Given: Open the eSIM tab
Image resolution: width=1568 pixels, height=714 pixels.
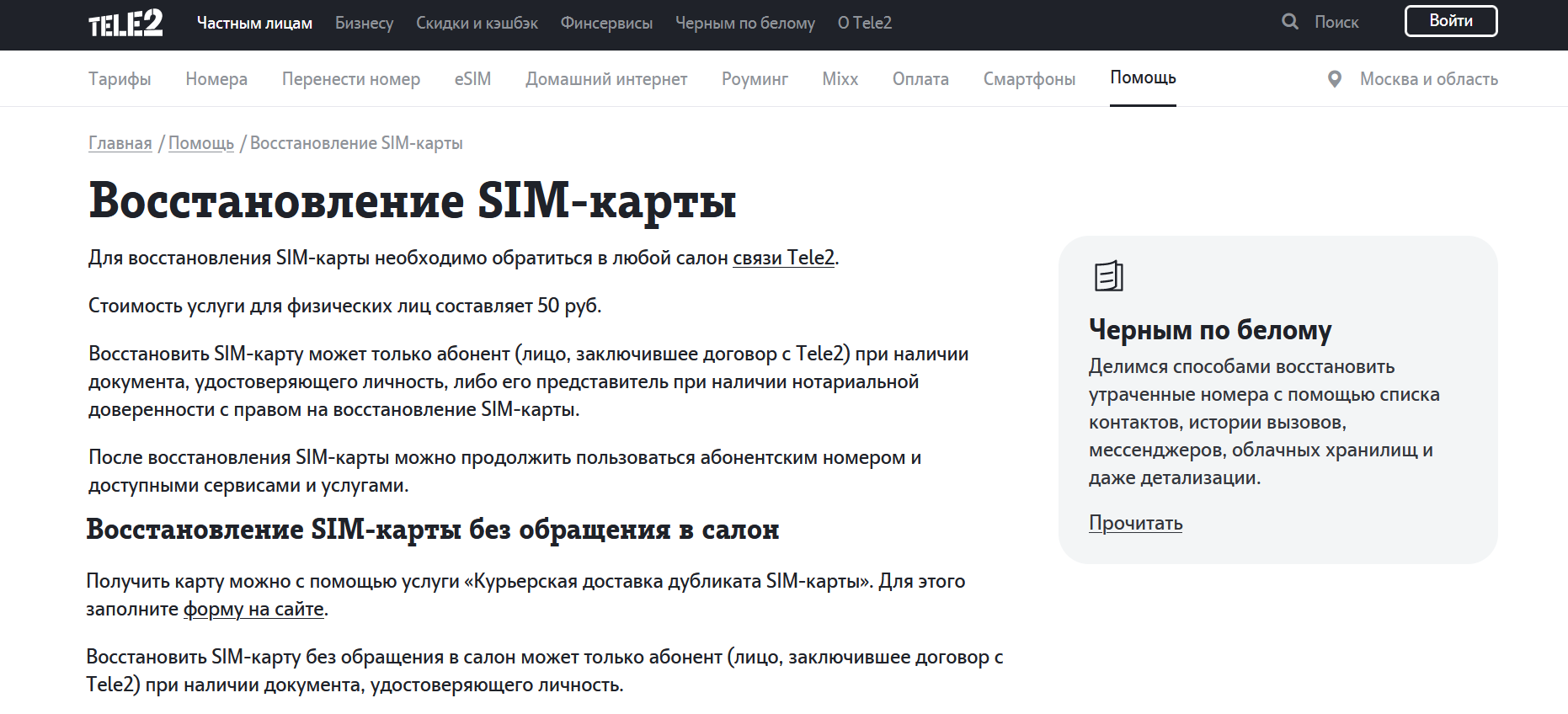Looking at the screenshot, I should (x=472, y=79).
